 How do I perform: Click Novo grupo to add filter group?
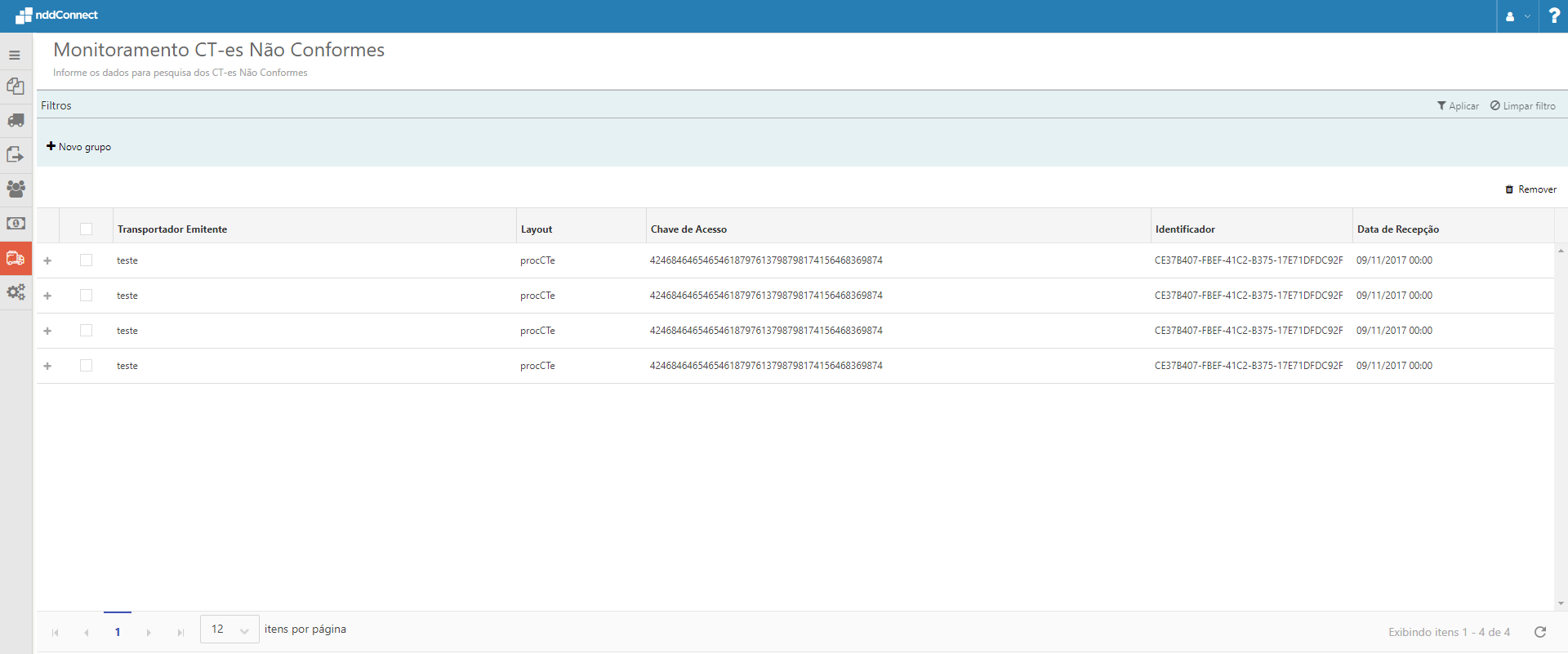(x=79, y=147)
